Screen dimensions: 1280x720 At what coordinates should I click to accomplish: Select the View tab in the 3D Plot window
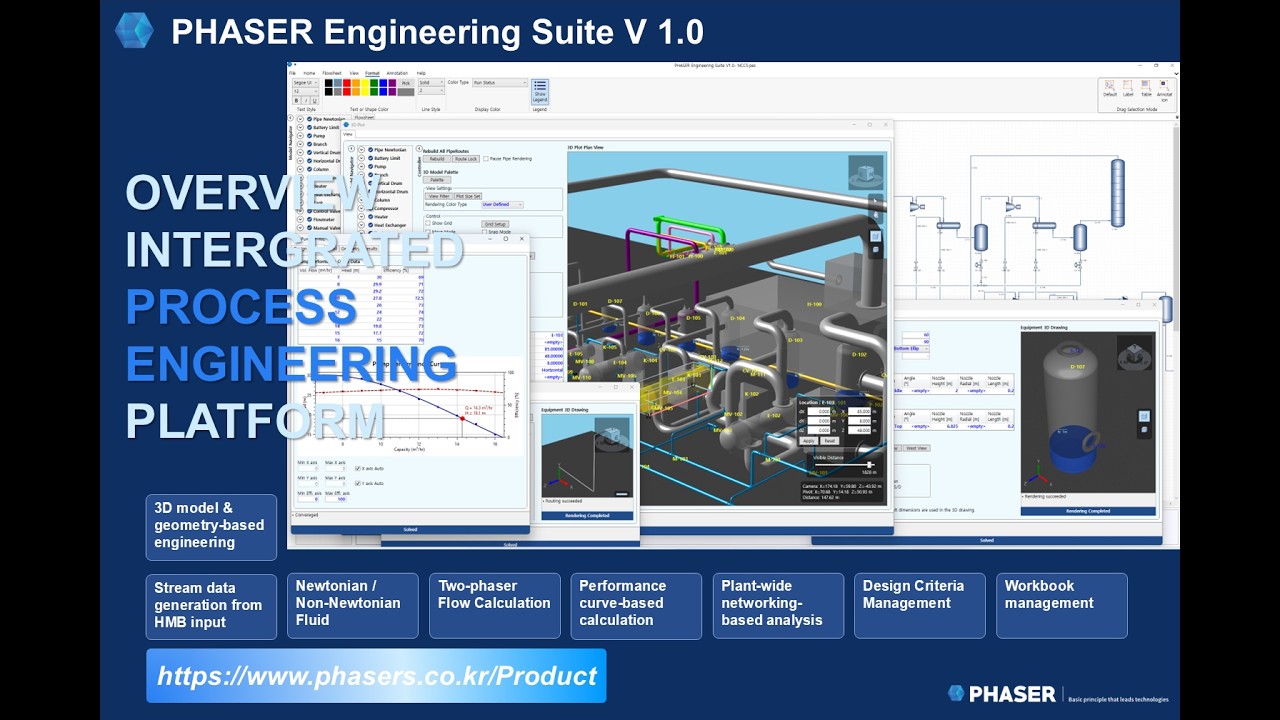348,134
